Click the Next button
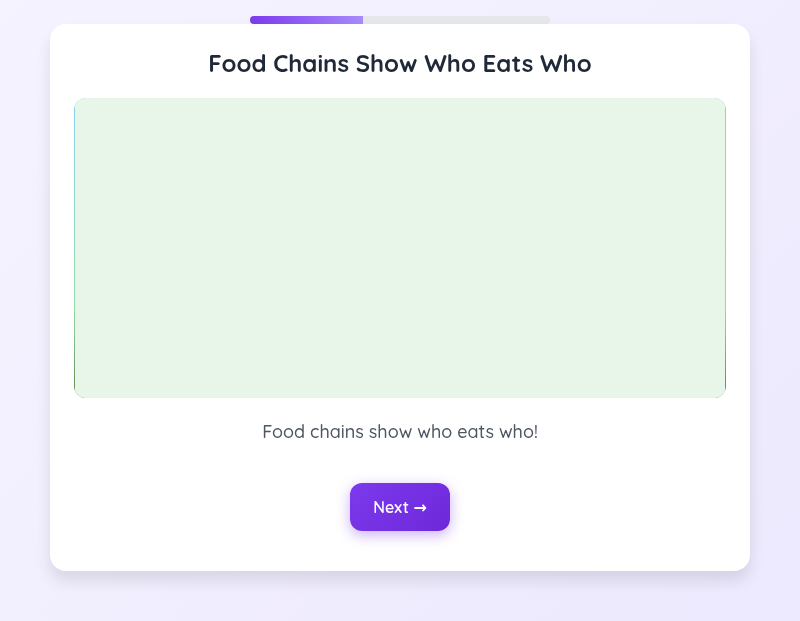The image size is (800, 621). coord(400,507)
